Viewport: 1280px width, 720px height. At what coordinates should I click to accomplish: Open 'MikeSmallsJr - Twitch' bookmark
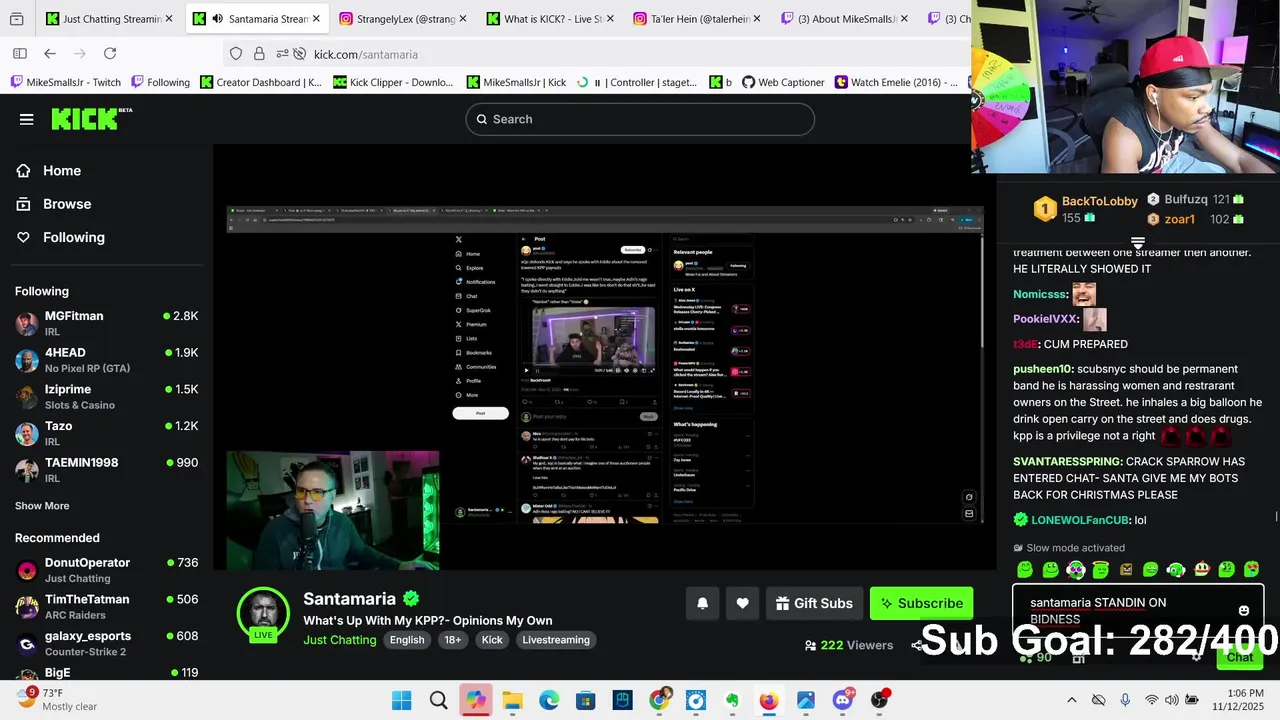66,82
